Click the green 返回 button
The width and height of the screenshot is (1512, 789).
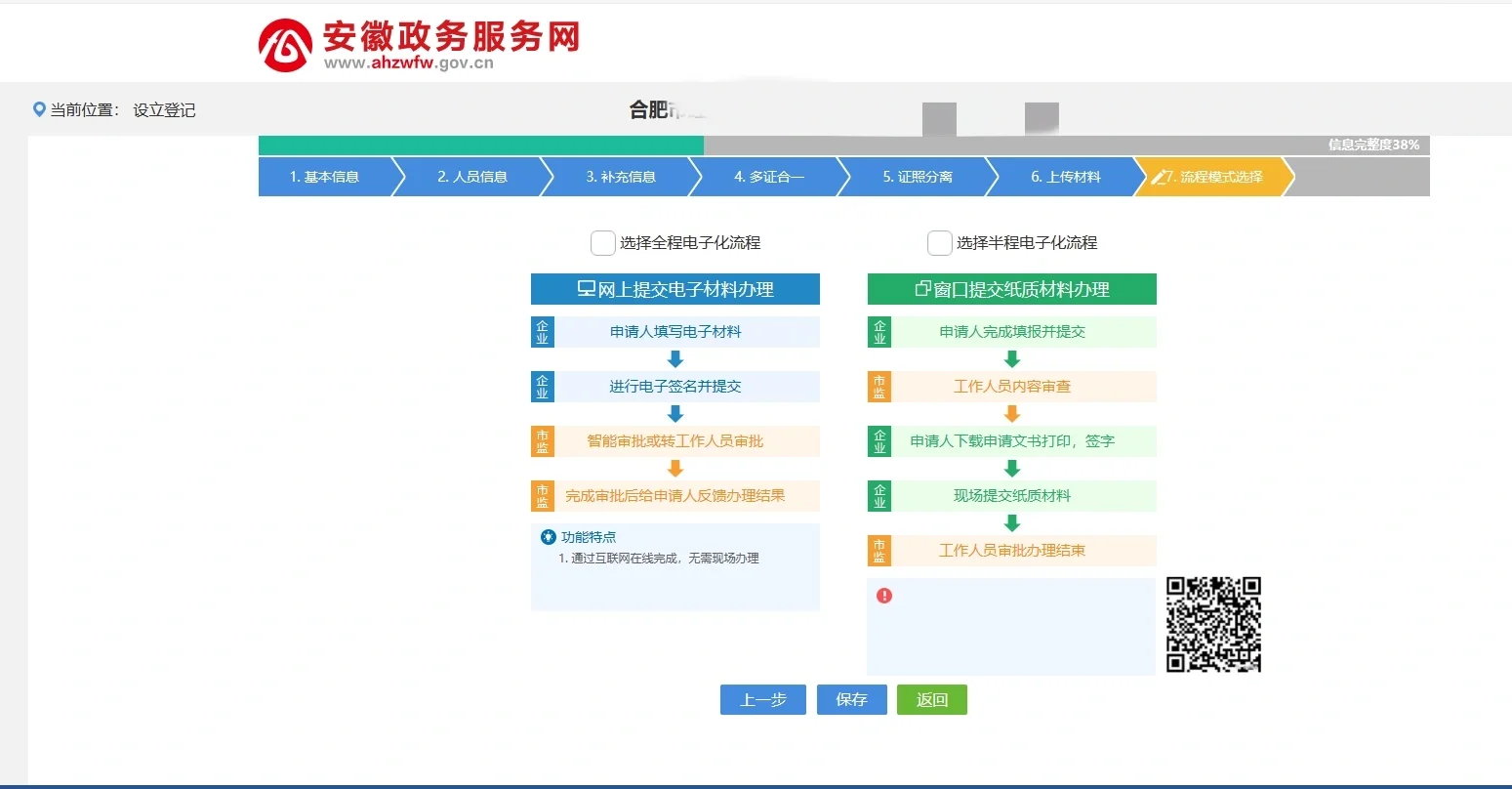tap(931, 699)
